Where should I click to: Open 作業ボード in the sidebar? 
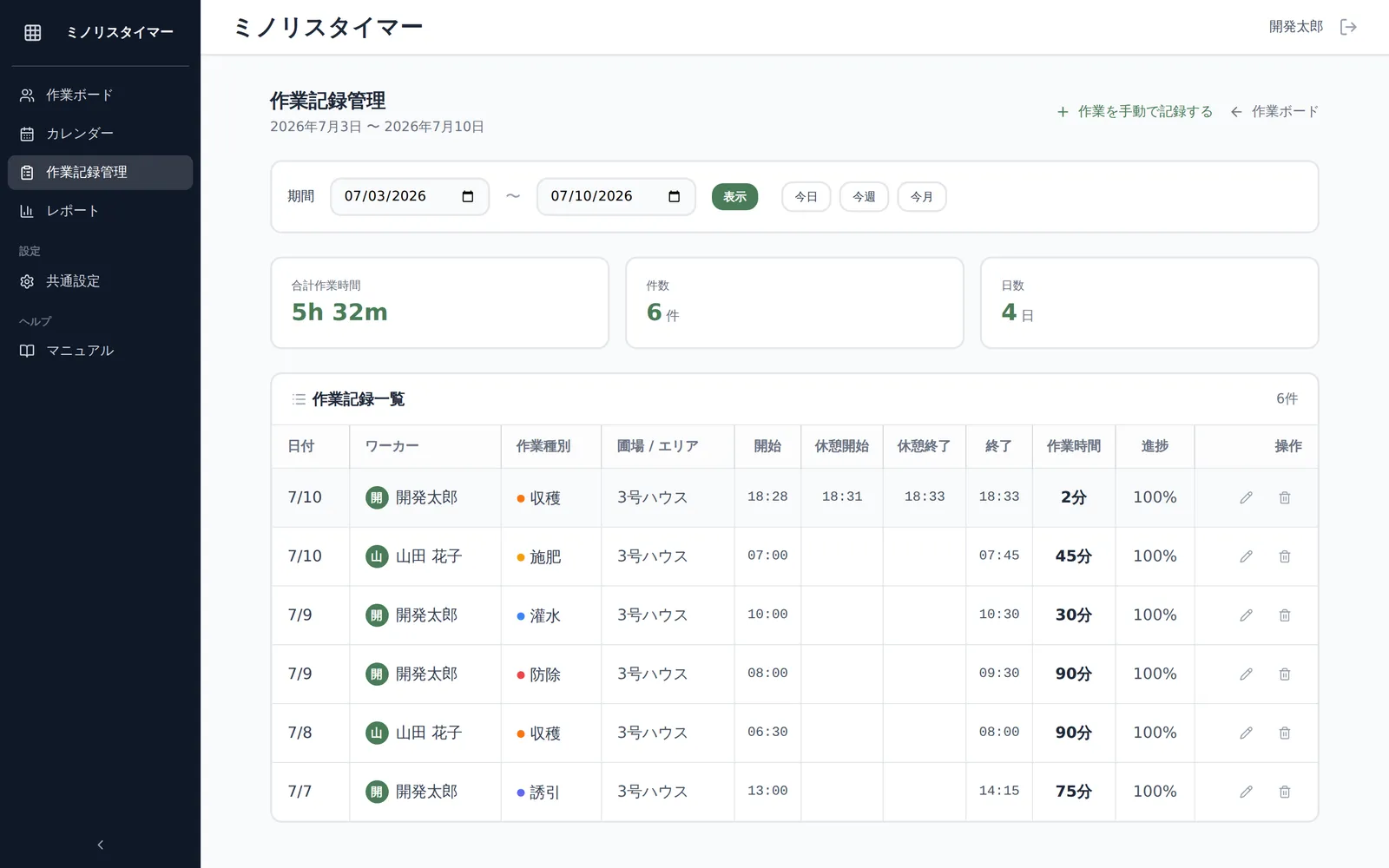100,95
